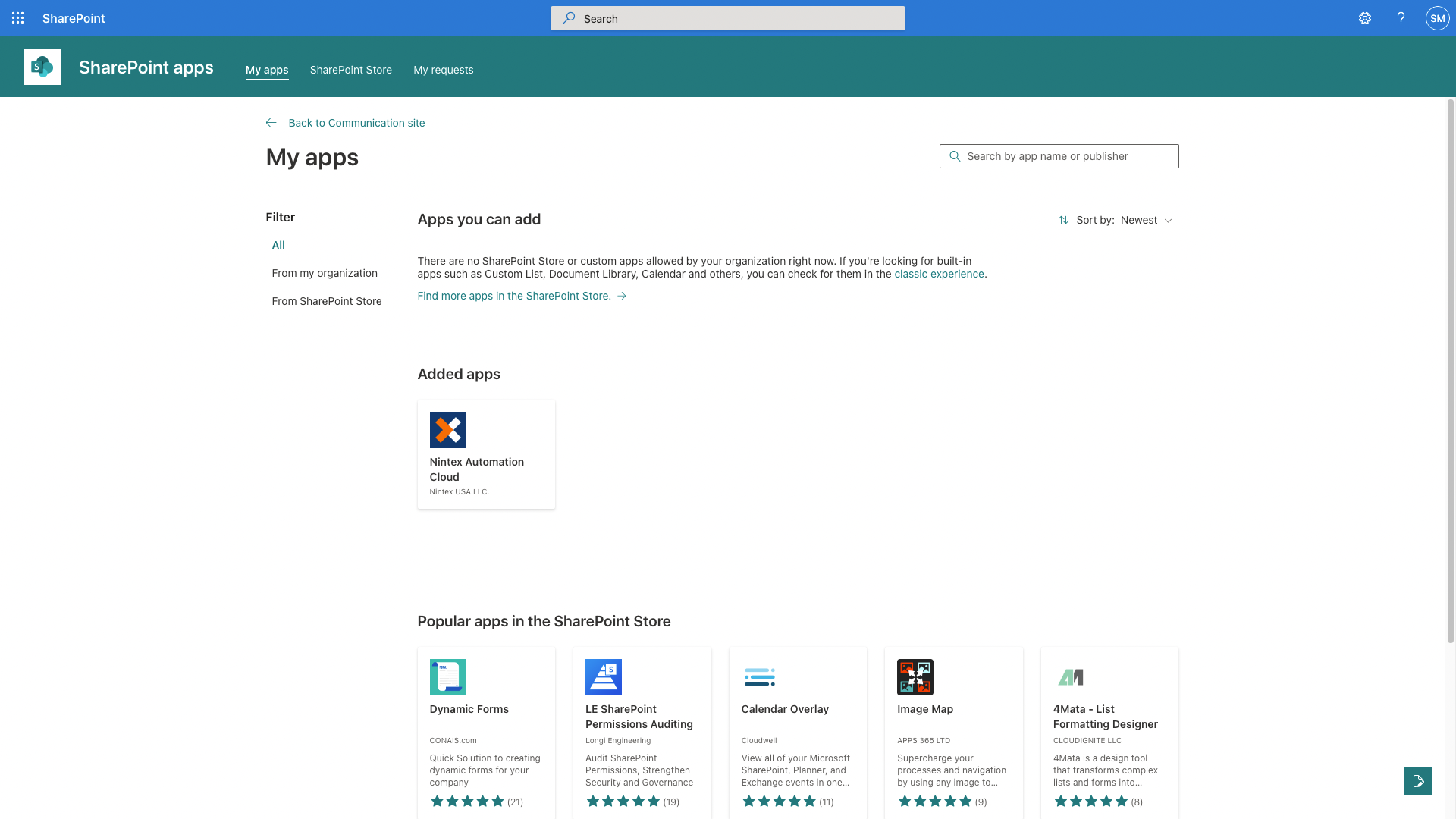Click the Image Map app icon
Image resolution: width=1456 pixels, height=819 pixels.
[x=915, y=677]
